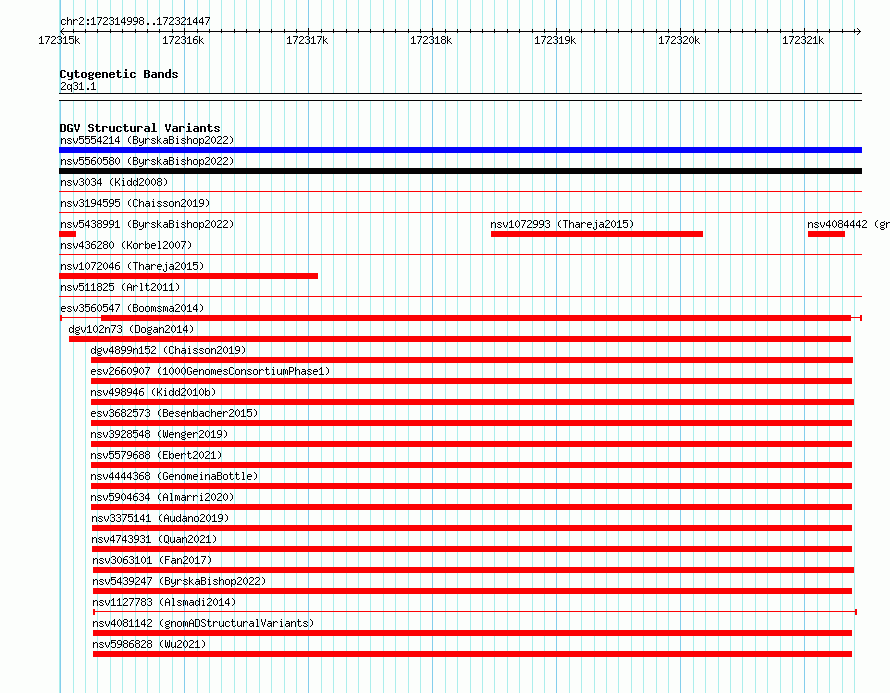Click the dgv4899n152 (Chaisson2019) label
The image size is (890, 693).
pos(168,350)
